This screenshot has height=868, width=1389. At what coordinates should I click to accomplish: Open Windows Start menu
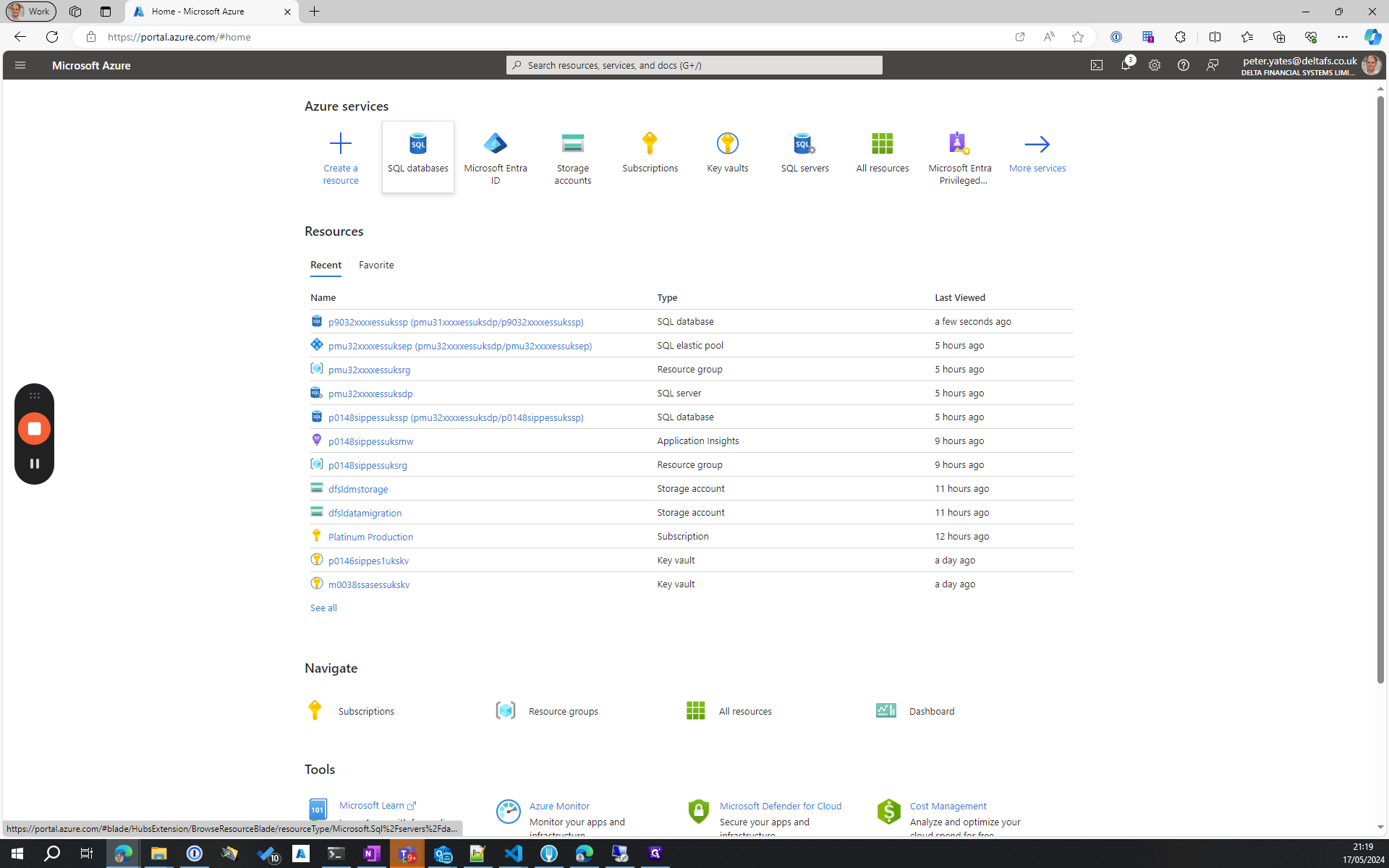(17, 854)
